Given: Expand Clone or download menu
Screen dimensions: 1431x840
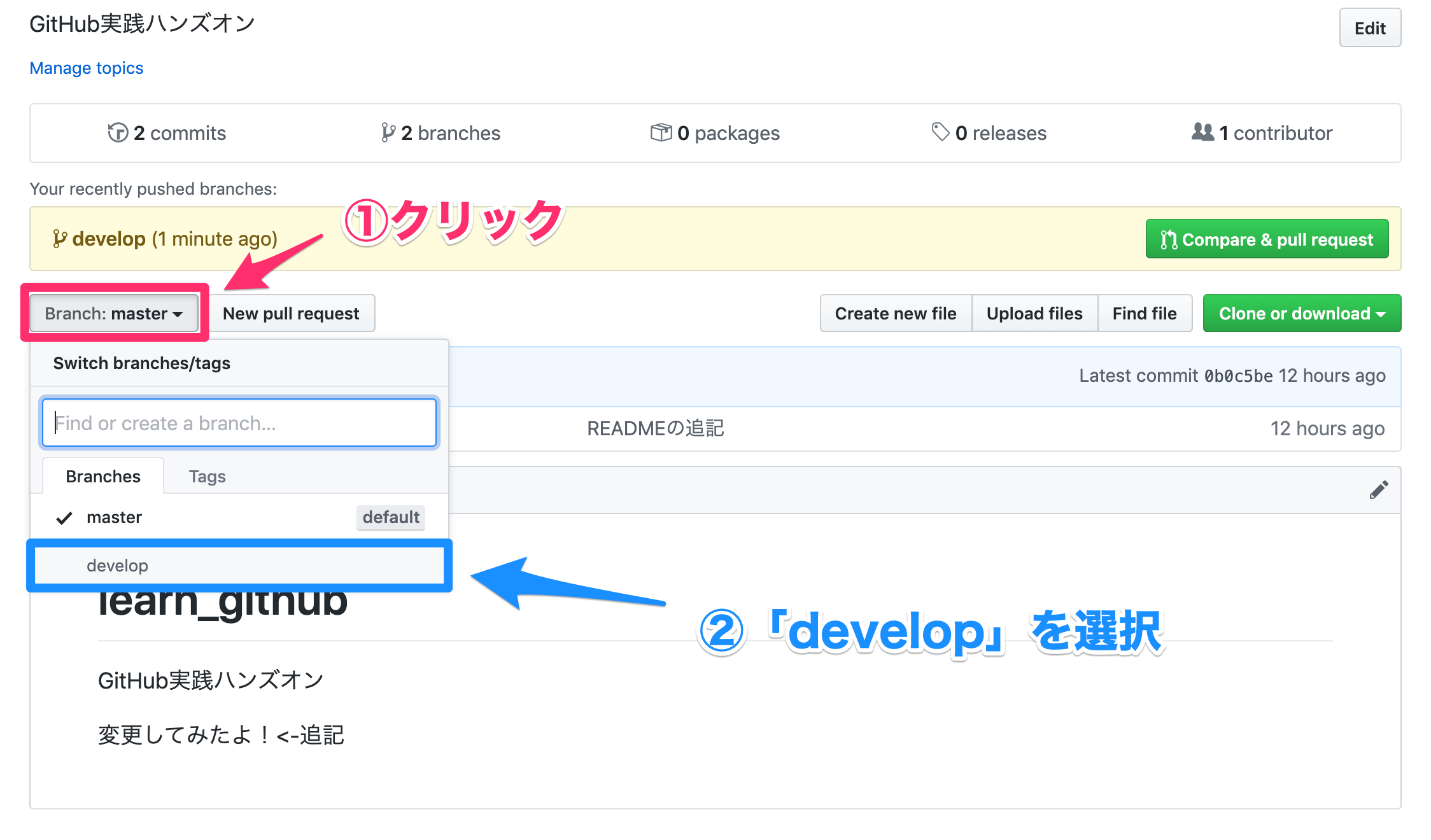Looking at the screenshot, I should 1302,313.
